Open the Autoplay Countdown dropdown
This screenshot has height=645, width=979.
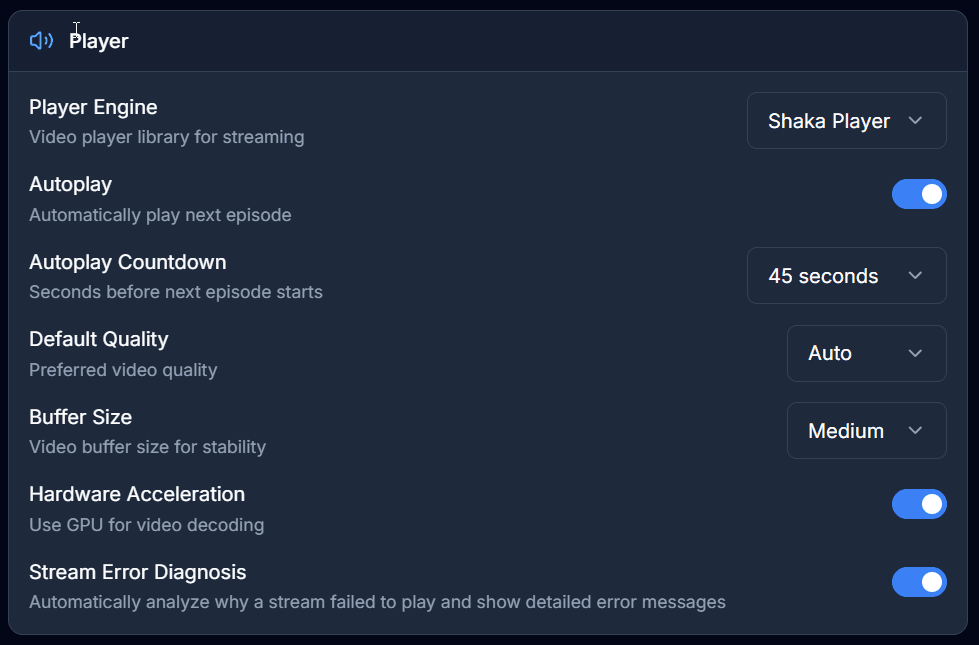846,275
